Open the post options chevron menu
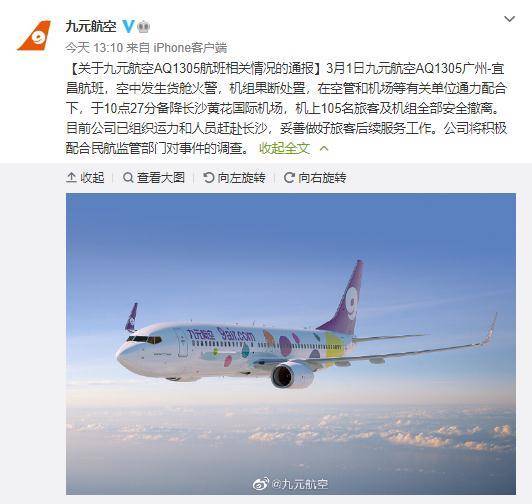The height and width of the screenshot is (504, 532). (x=510, y=19)
